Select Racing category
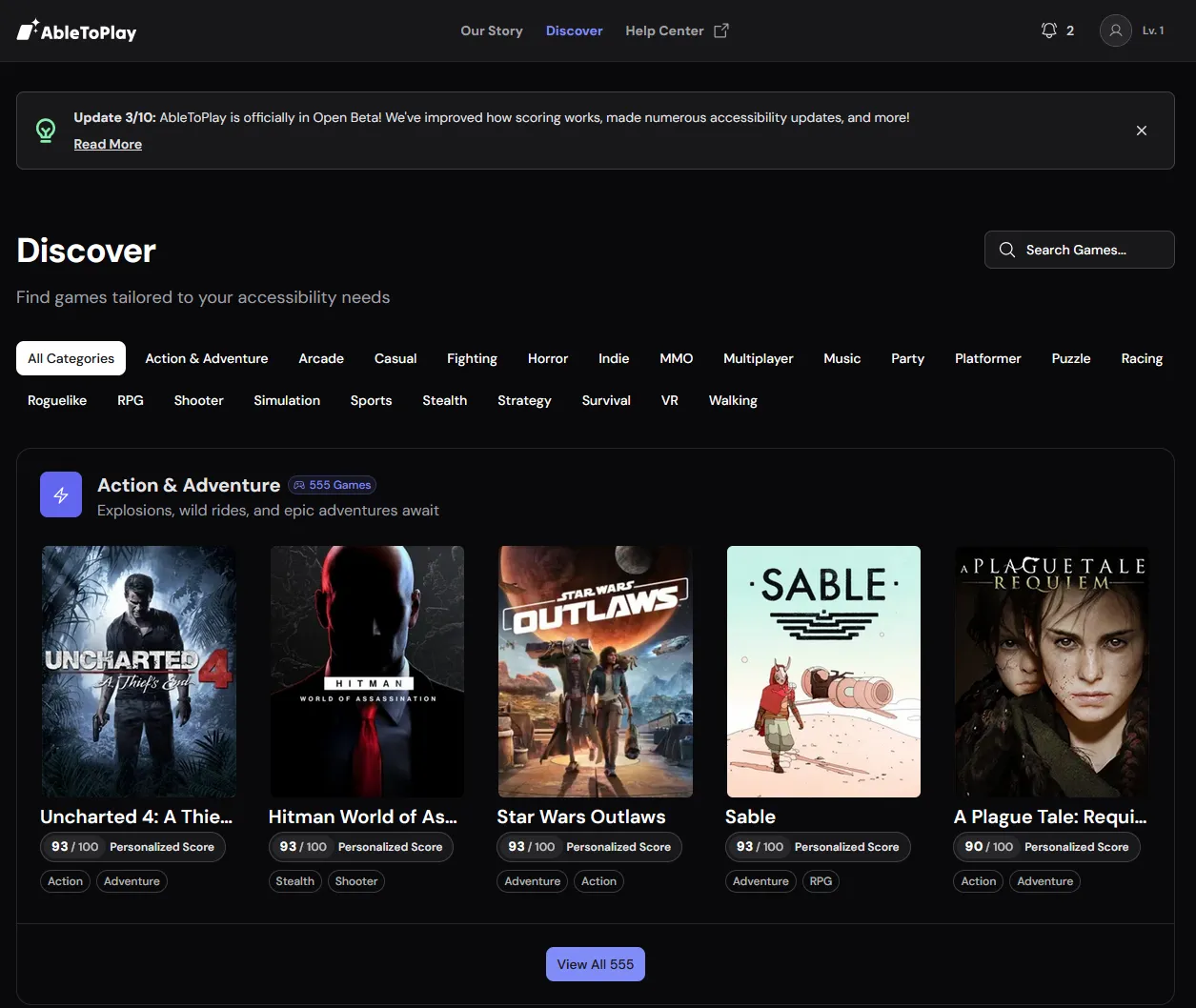 click(1142, 358)
